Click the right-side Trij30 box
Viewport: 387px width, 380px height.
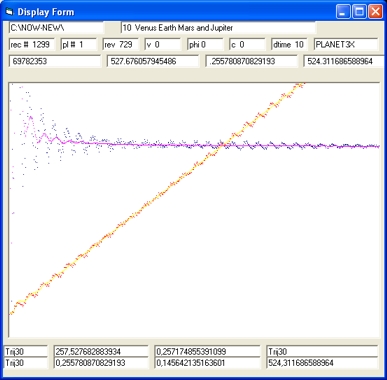coord(322,351)
